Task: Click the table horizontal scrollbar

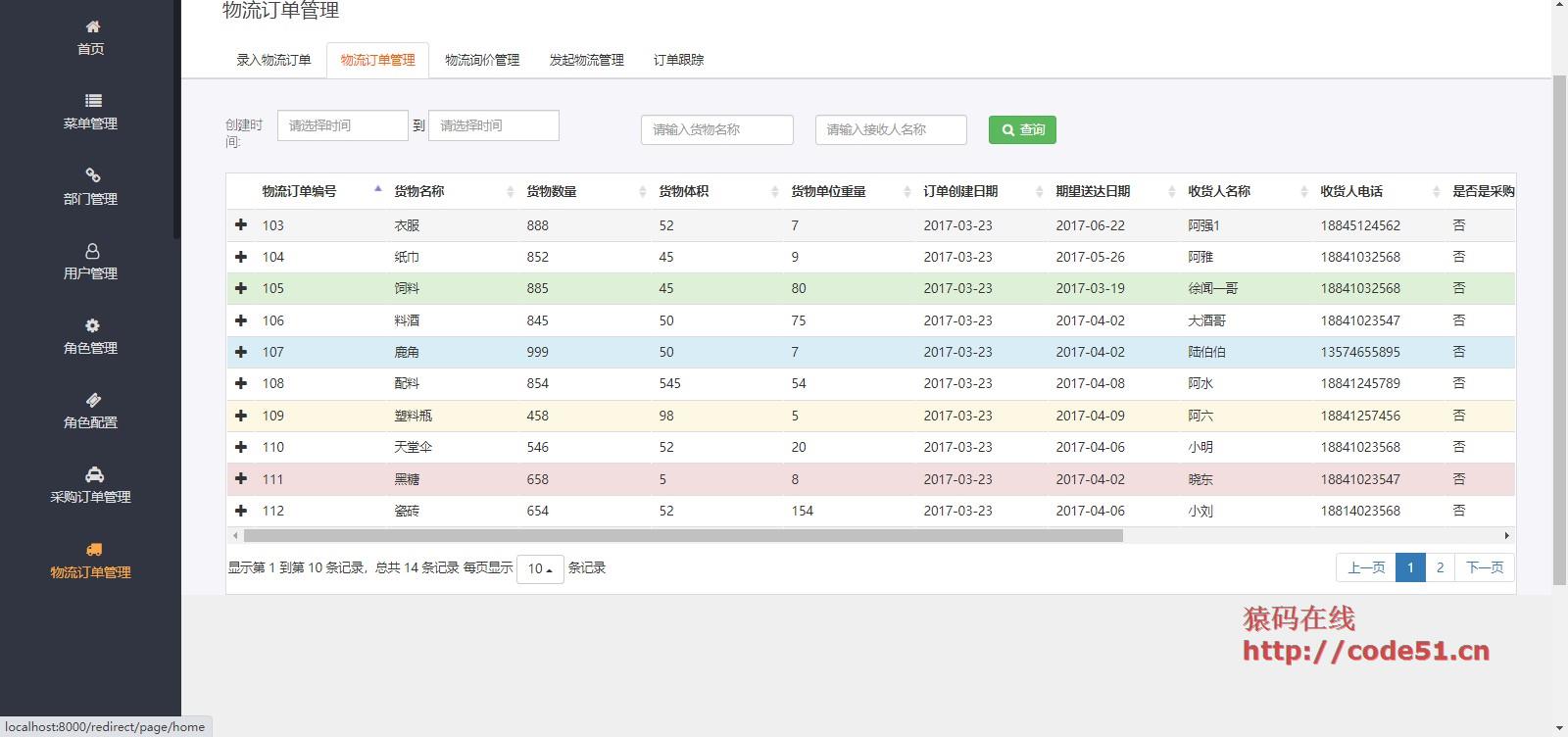Action: click(x=683, y=536)
